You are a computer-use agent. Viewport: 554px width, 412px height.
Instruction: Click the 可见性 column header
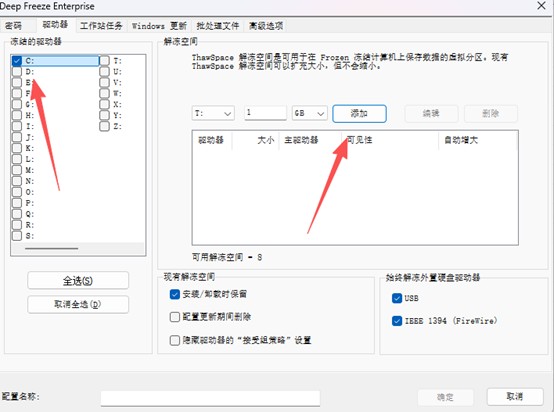pos(390,140)
